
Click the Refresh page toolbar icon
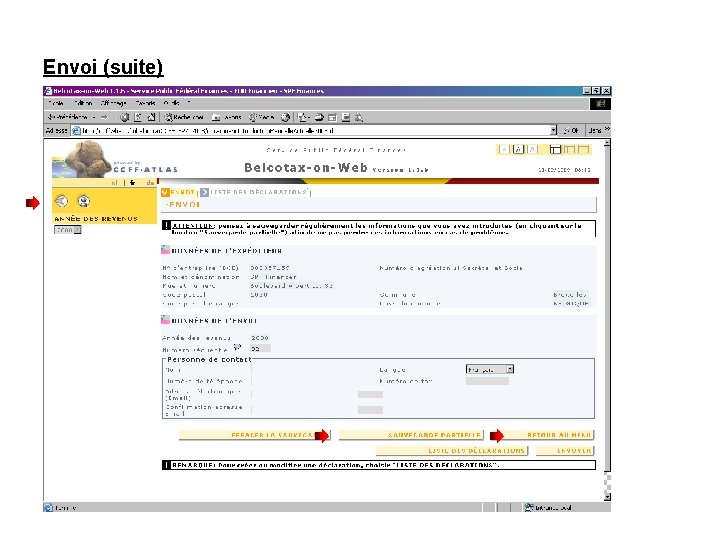tap(138, 118)
